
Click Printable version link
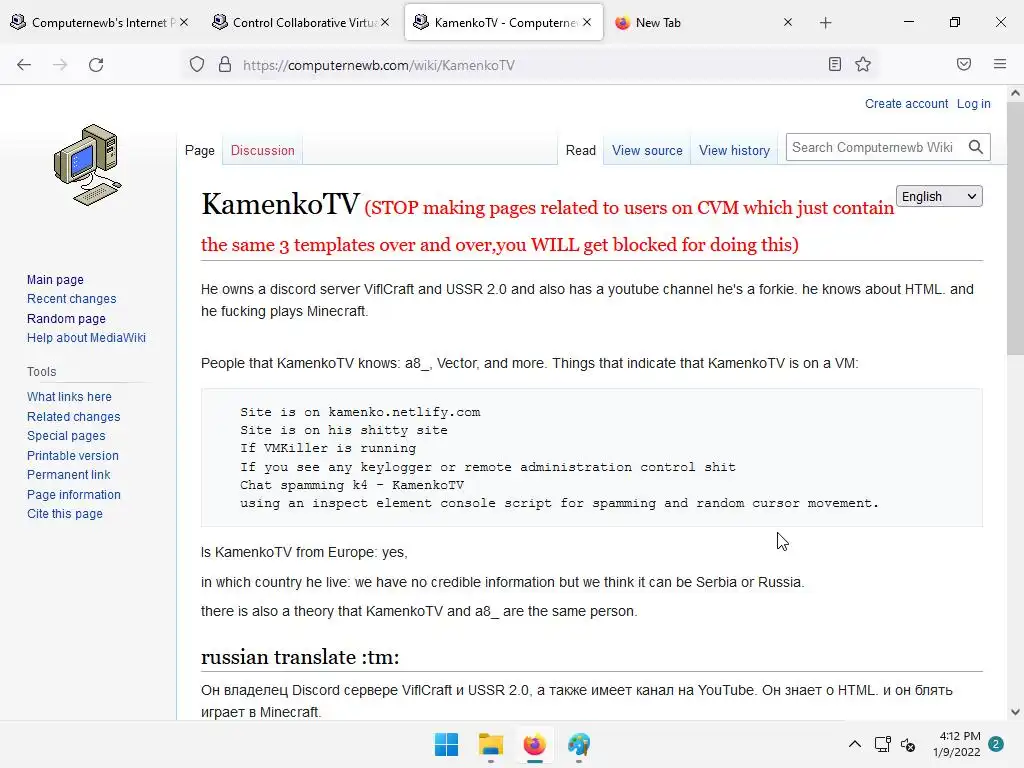pos(73,456)
